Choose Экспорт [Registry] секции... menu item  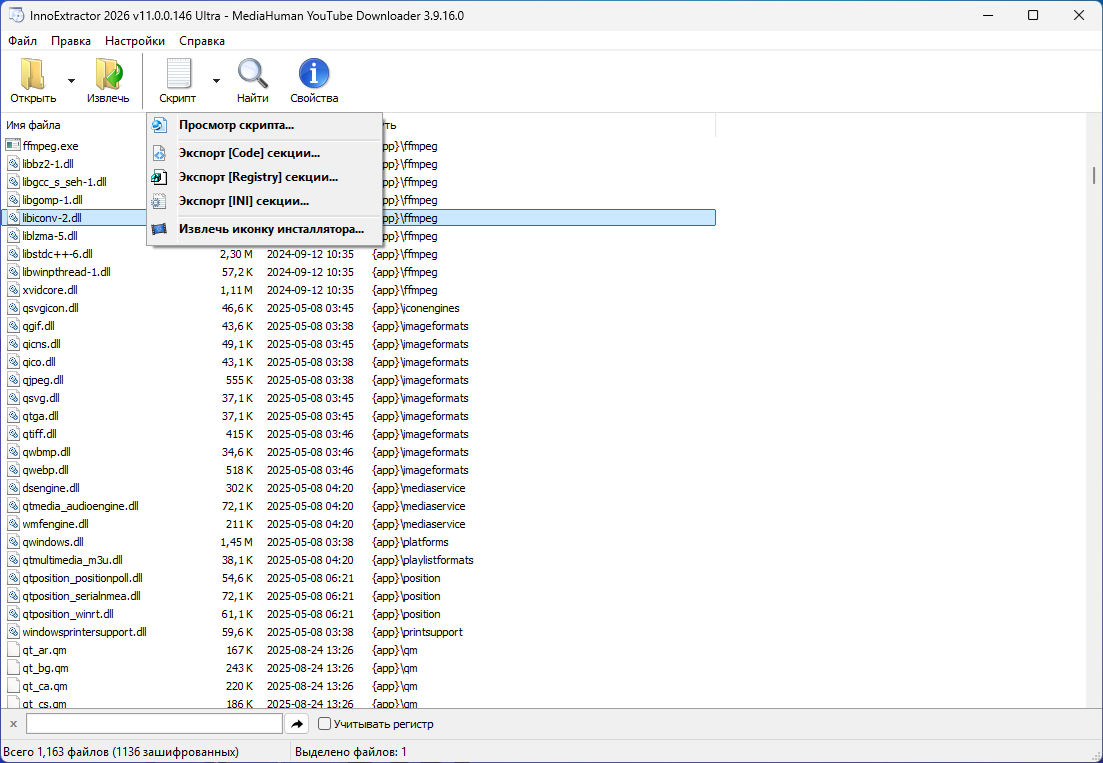[264, 177]
